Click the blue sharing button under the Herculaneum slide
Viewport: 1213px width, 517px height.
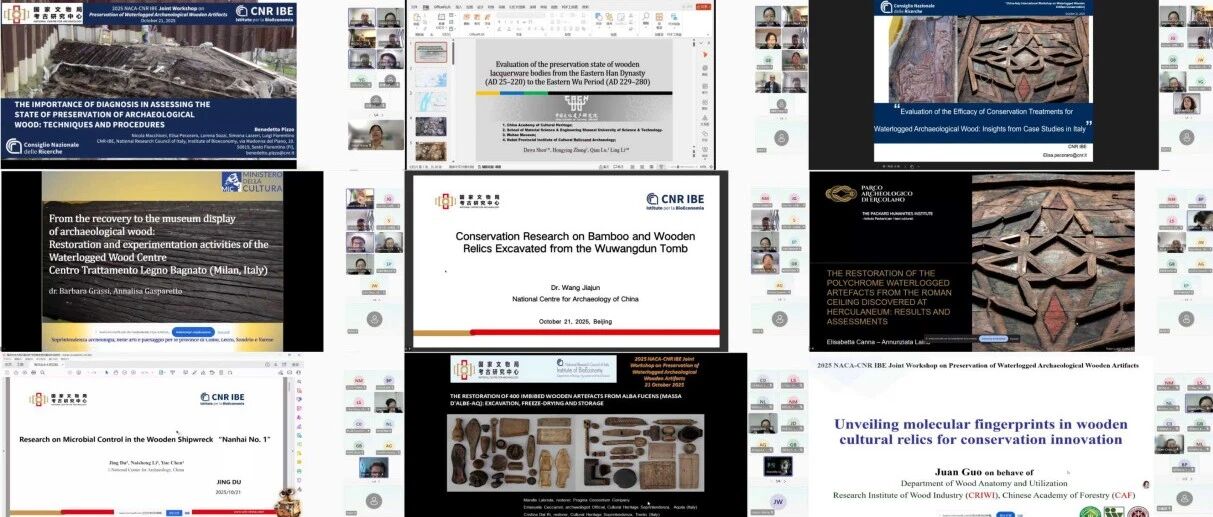(993, 339)
